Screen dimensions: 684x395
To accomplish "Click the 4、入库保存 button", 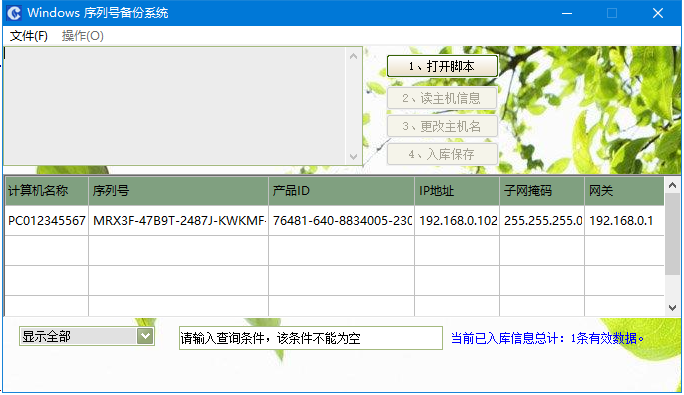I will [x=442, y=154].
